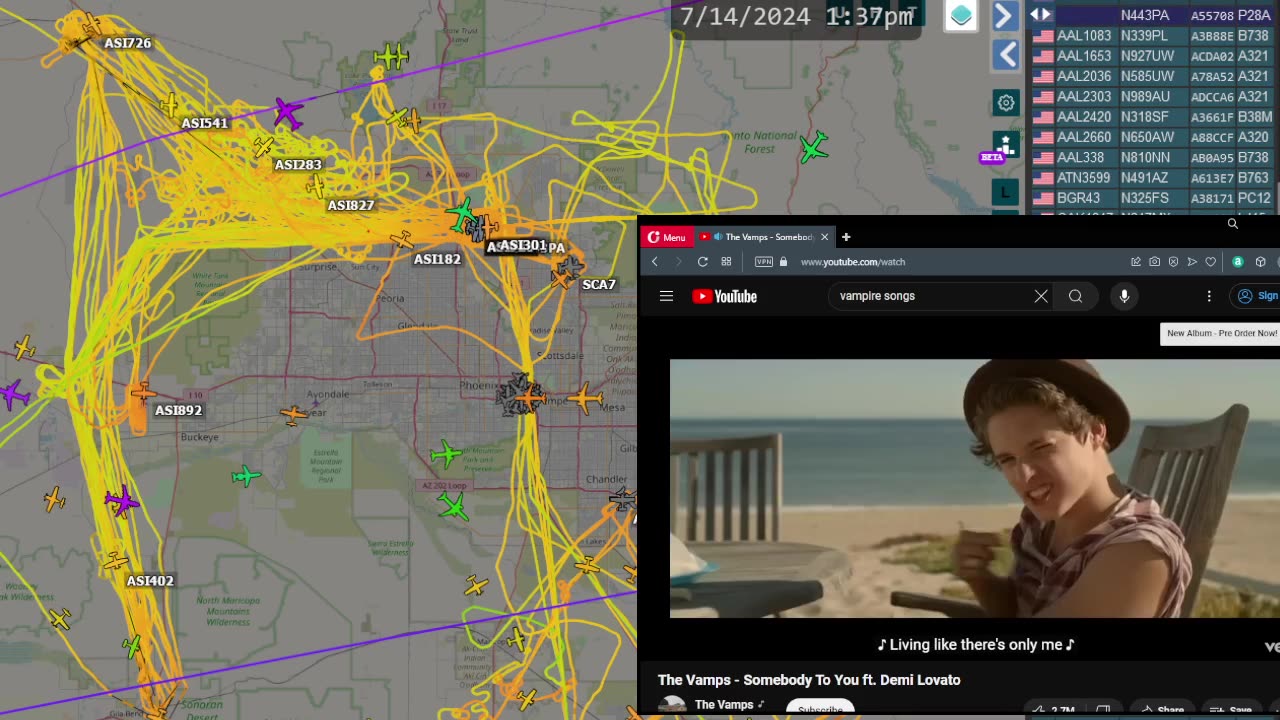Image resolution: width=1280 pixels, height=720 pixels.
Task: Select green aircraft near Estrella Mountain park
Action: click(x=245, y=476)
